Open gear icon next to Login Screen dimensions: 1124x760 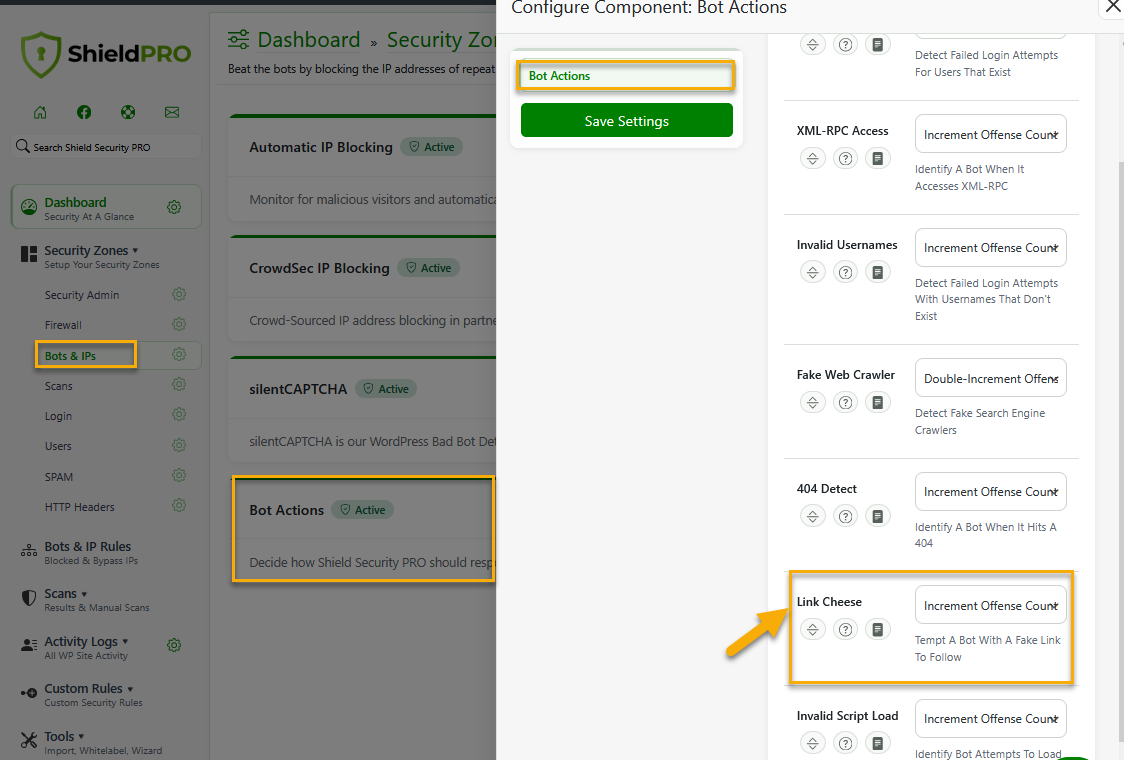click(x=179, y=414)
